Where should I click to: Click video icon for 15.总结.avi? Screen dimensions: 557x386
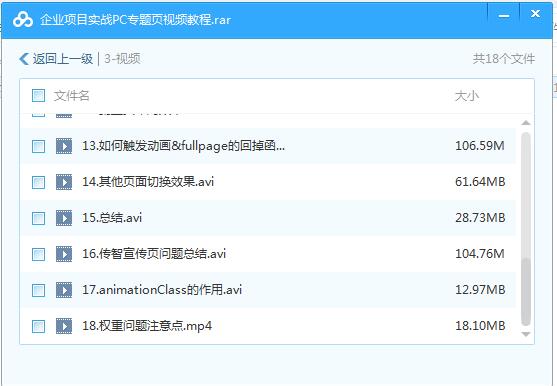(64, 218)
